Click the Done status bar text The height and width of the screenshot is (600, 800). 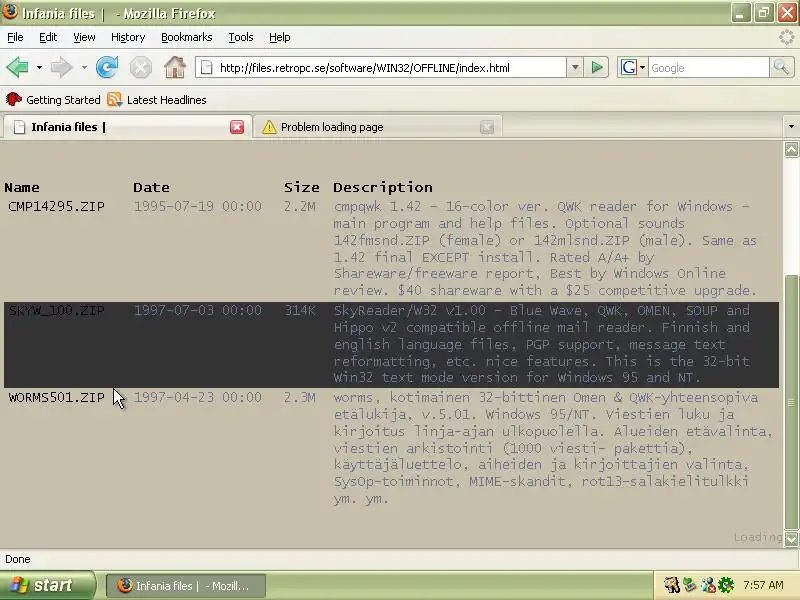18,559
